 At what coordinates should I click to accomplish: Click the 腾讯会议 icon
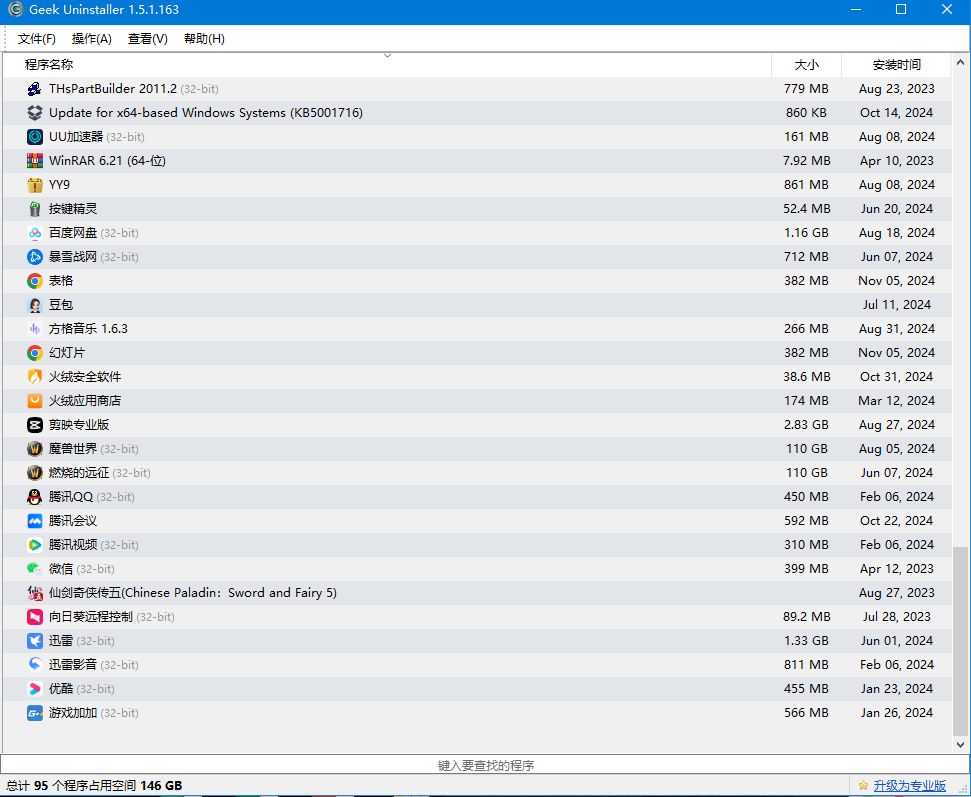35,521
